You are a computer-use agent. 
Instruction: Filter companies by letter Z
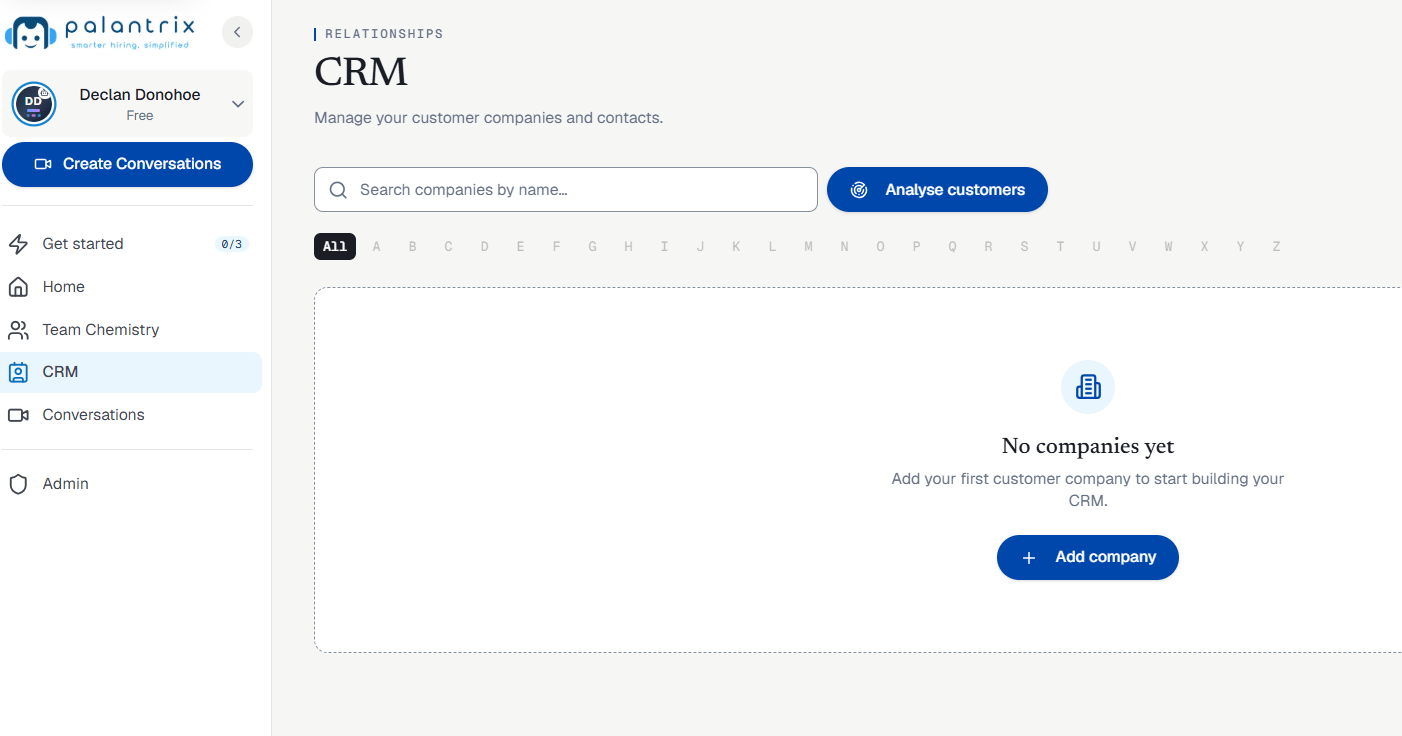pyautogui.click(x=1276, y=247)
